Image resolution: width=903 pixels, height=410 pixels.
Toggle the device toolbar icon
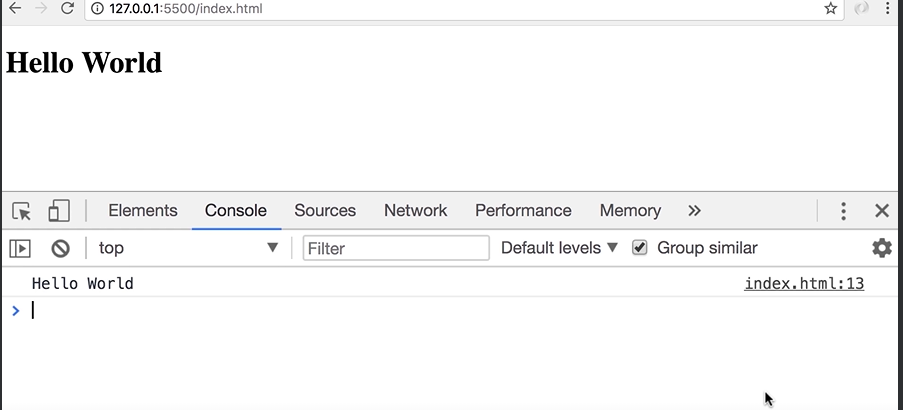point(59,211)
